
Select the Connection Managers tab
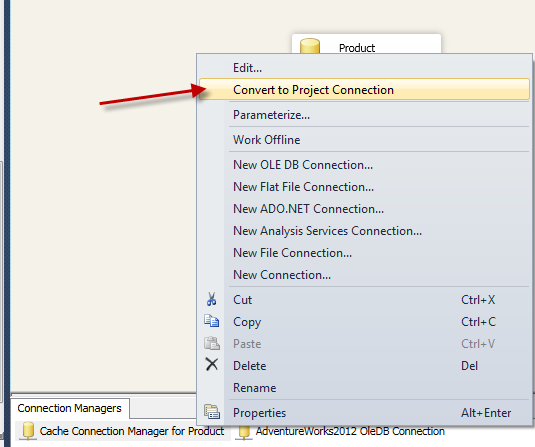pos(70,408)
